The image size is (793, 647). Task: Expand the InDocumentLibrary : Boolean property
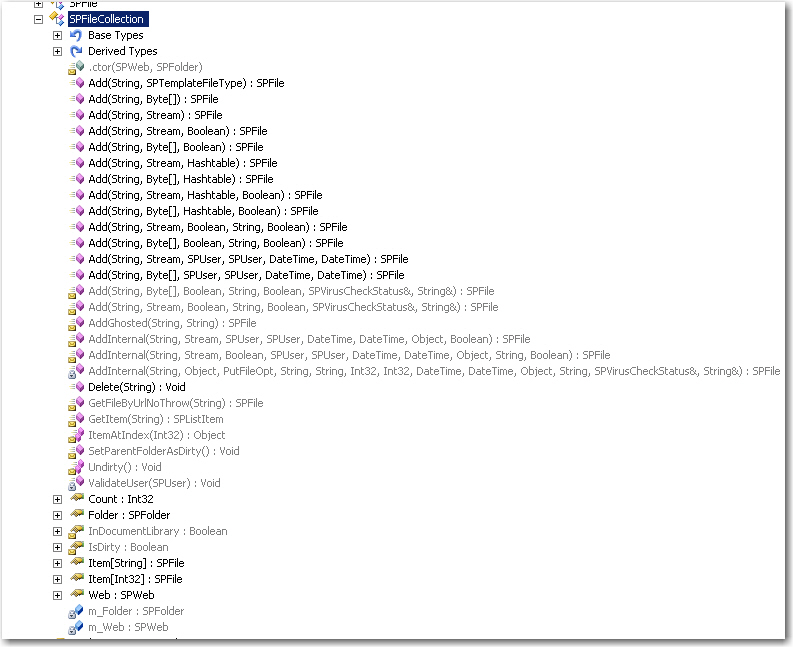(57, 531)
